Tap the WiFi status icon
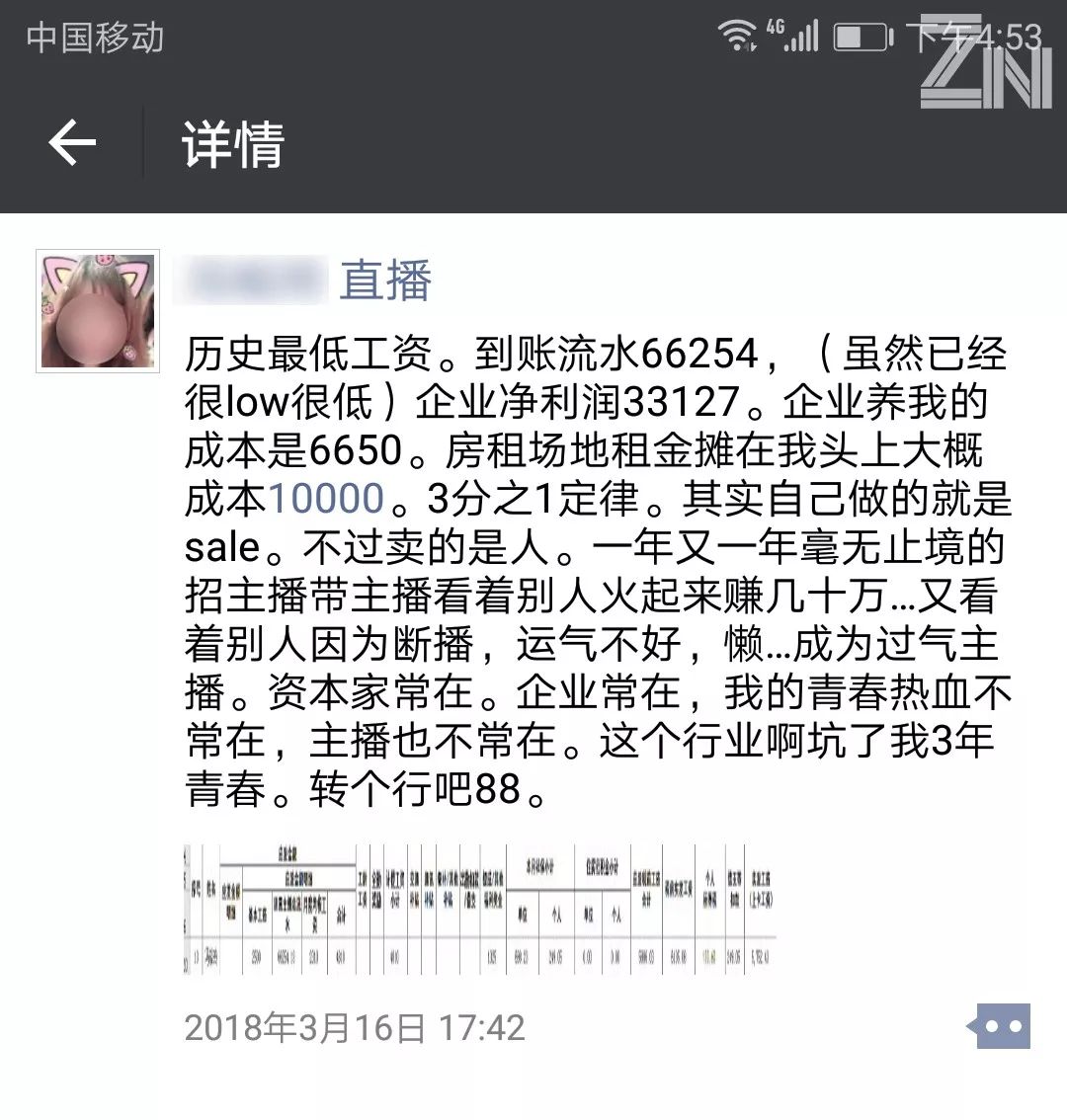 tap(736, 36)
